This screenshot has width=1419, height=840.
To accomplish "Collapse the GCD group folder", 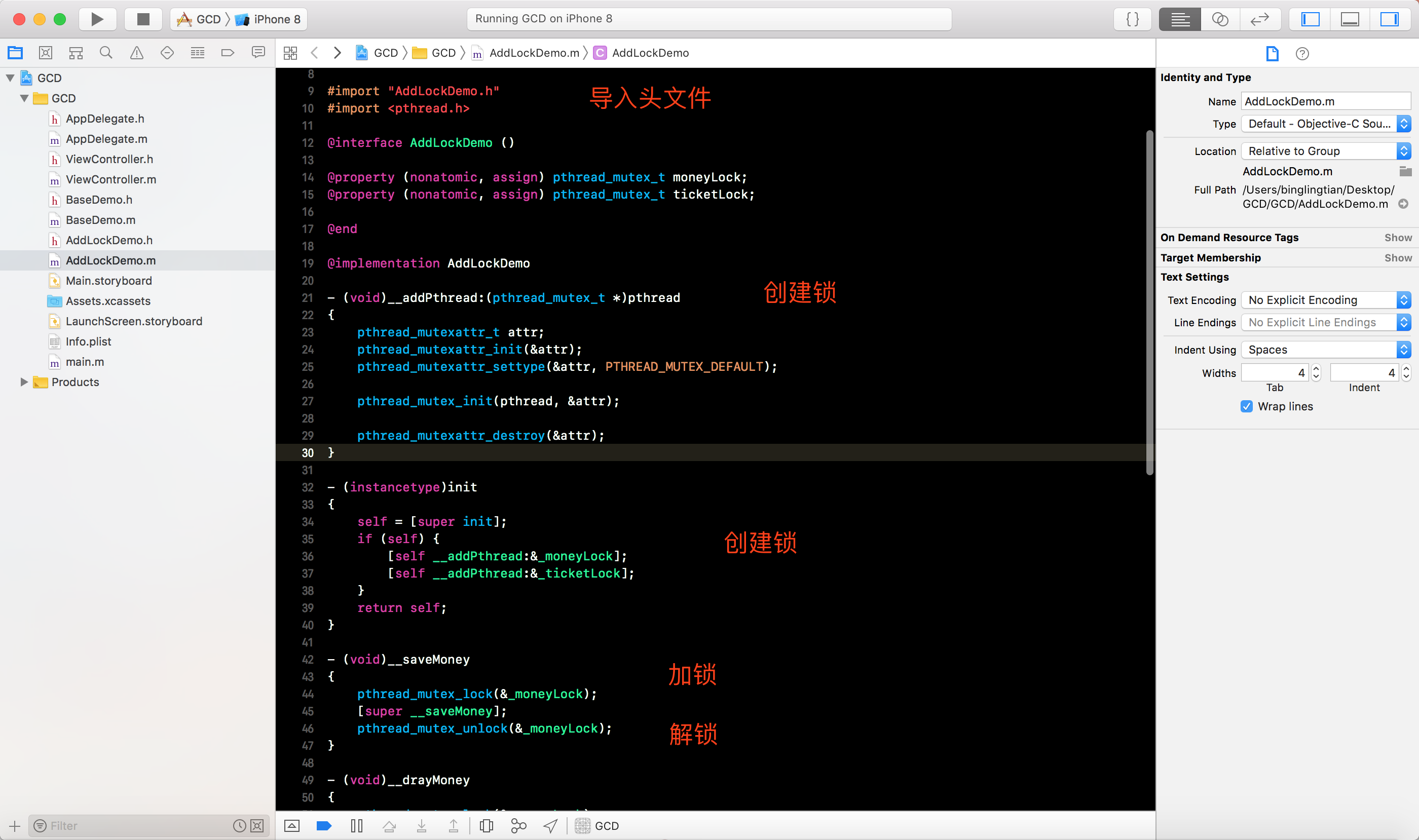I will click(x=24, y=98).
